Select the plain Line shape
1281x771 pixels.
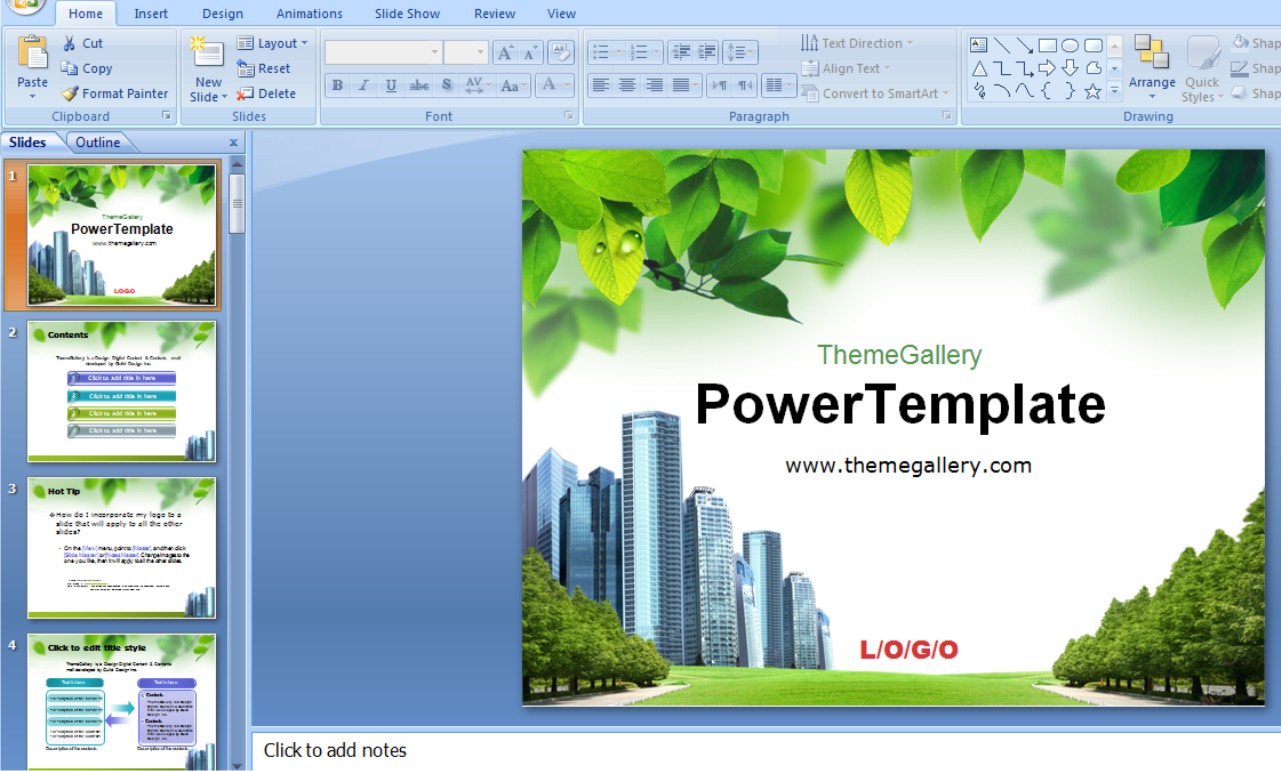click(x=1002, y=45)
